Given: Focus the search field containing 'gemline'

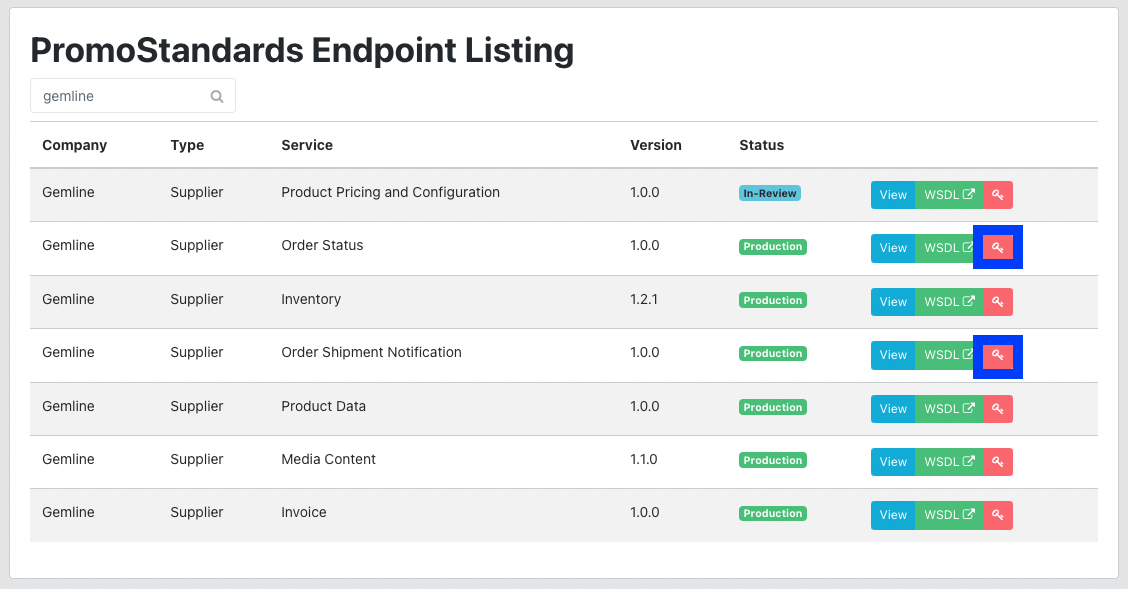Looking at the screenshot, I should 133,96.
